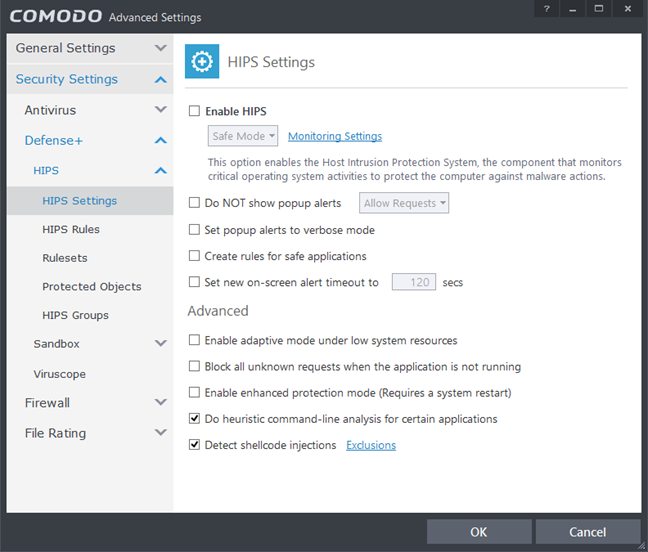Expand the Sandbox section chevron
The width and height of the screenshot is (648, 552).
pos(161,343)
